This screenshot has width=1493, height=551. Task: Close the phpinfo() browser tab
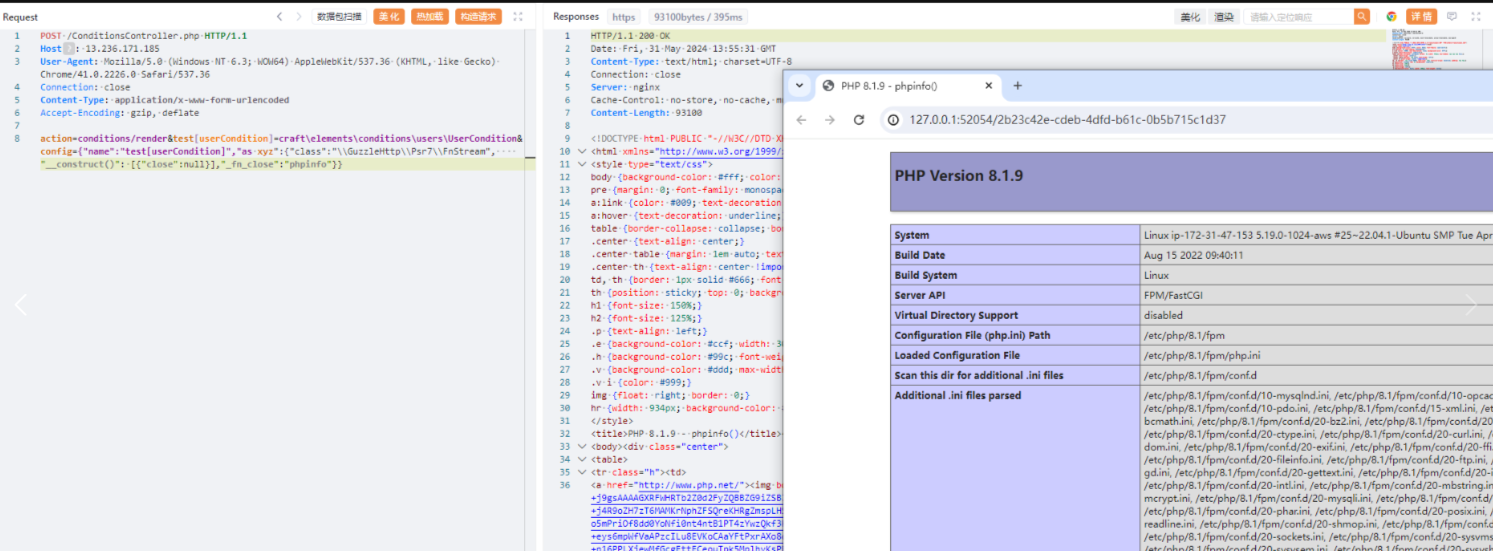pyautogui.click(x=991, y=86)
